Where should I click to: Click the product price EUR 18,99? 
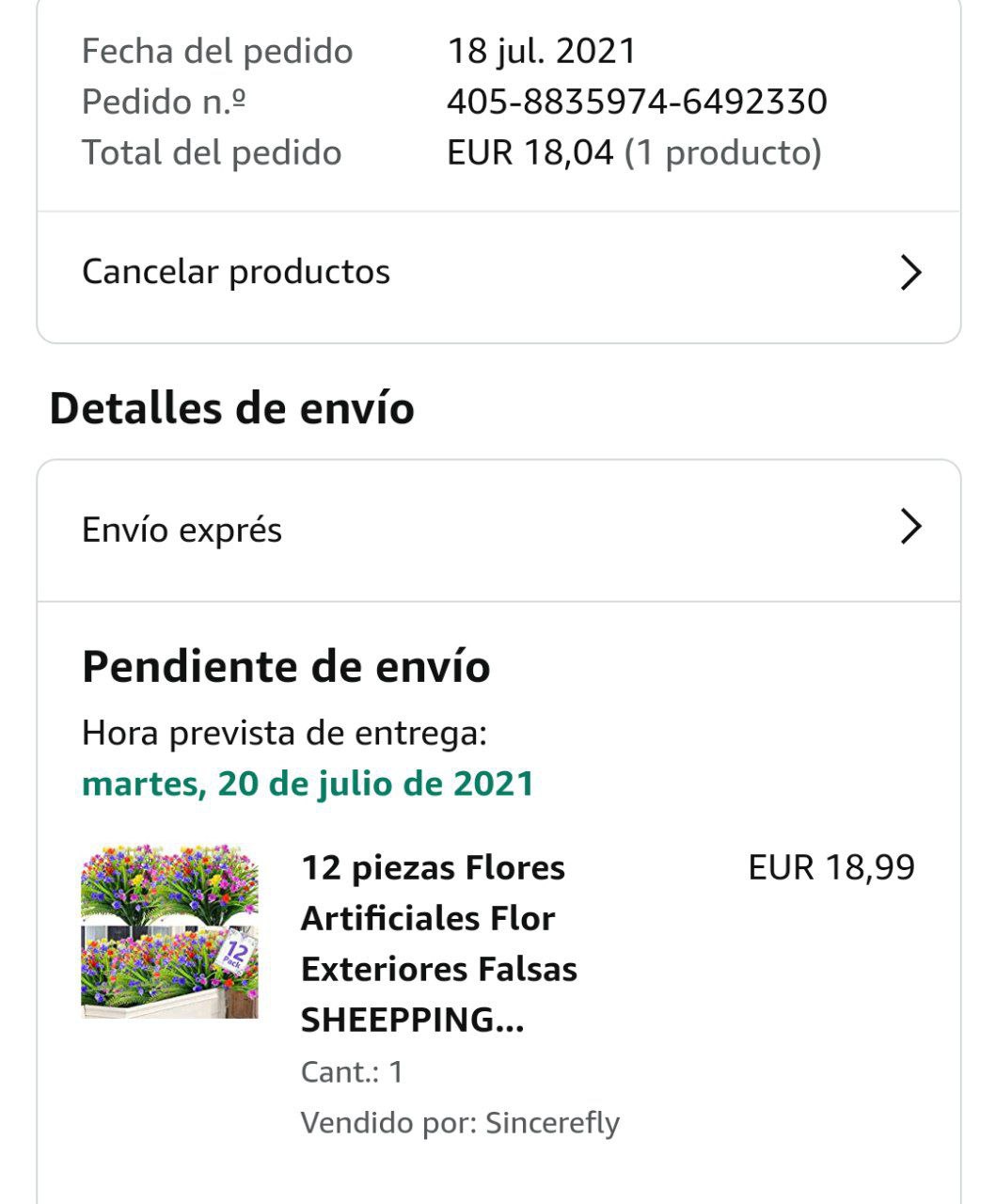tap(831, 867)
